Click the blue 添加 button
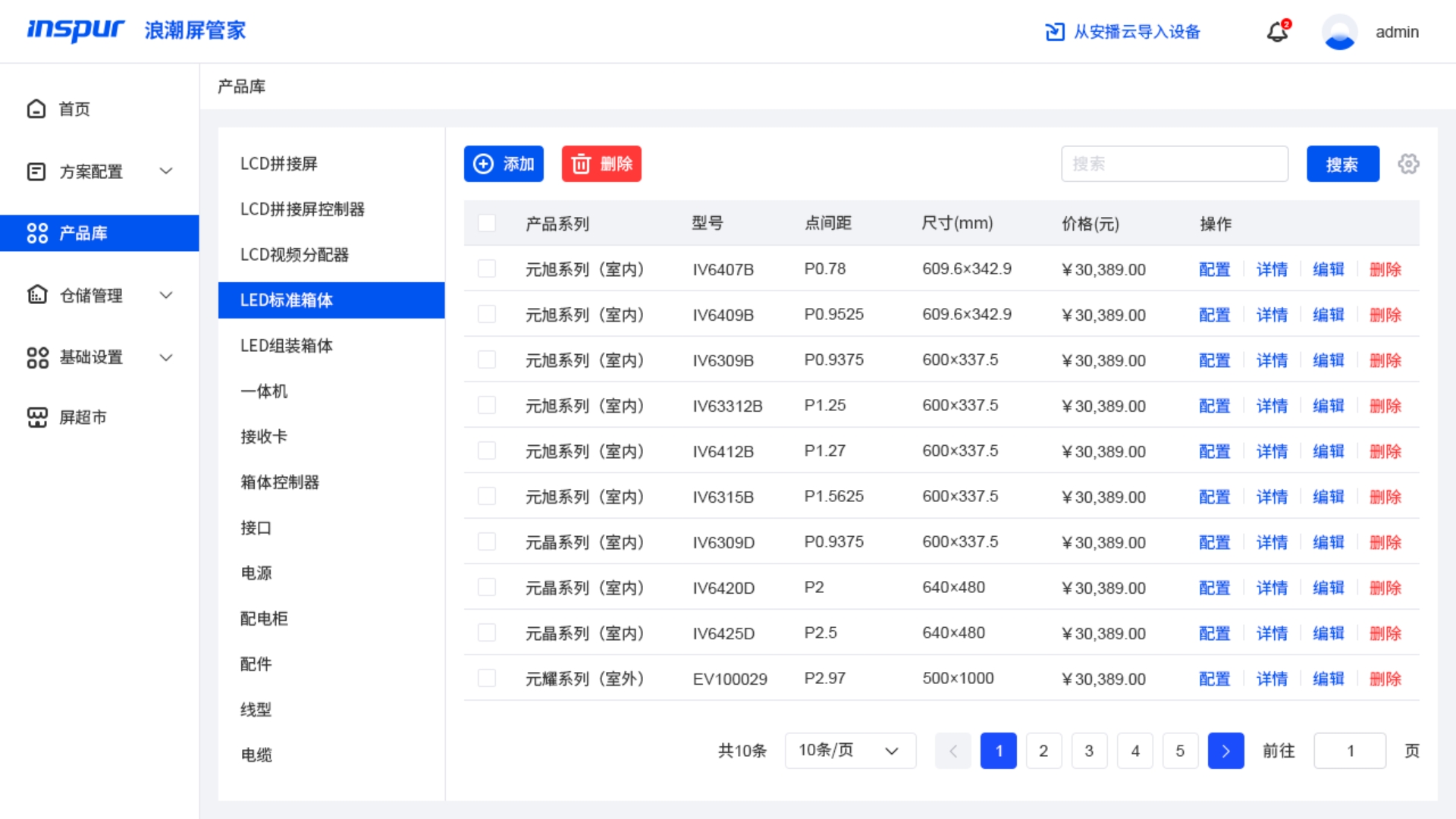 pos(504,164)
